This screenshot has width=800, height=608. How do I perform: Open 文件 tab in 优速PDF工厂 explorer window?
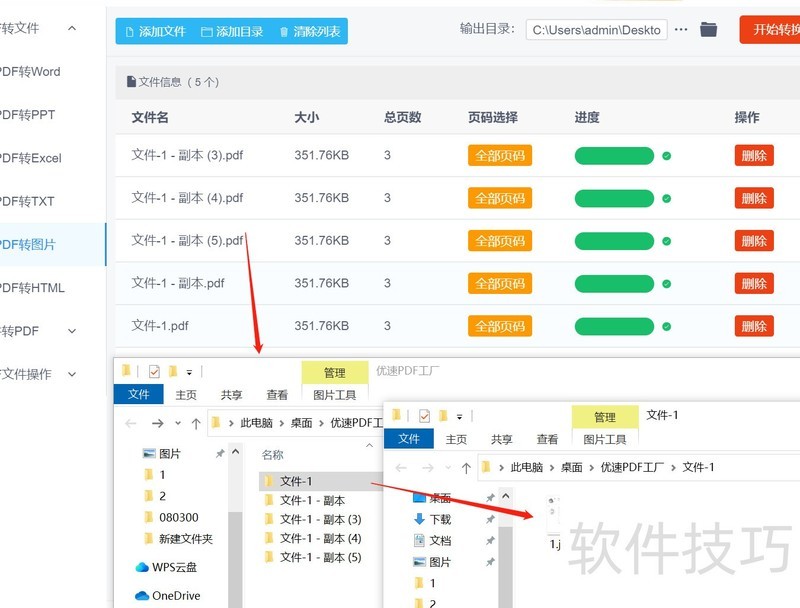[x=138, y=394]
